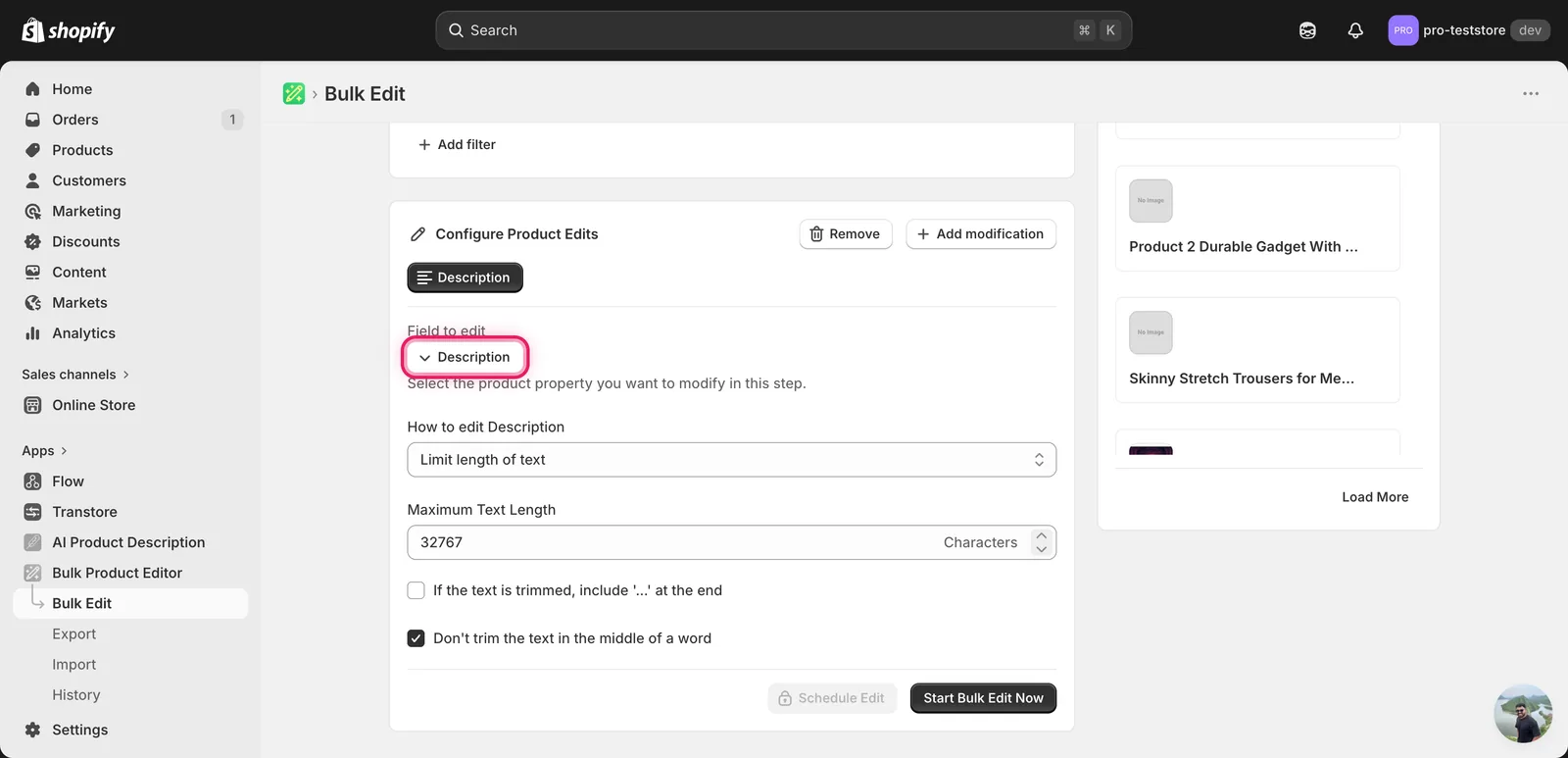
Task: Open Import in Bulk Product Editor
Action: click(74, 664)
